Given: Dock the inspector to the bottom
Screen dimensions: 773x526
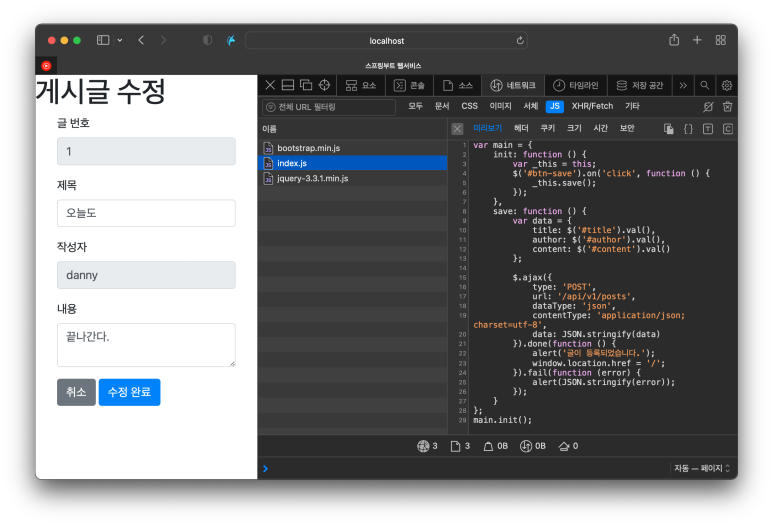Looking at the screenshot, I should [288, 85].
